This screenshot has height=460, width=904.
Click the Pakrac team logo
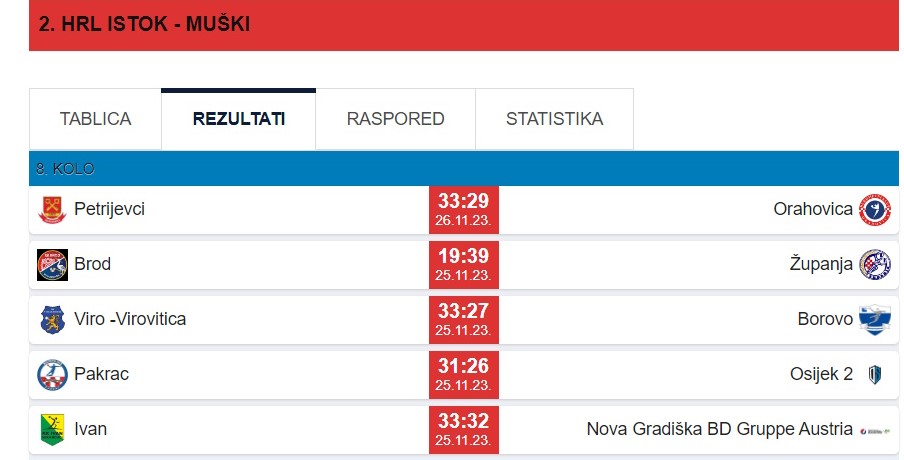click(52, 375)
